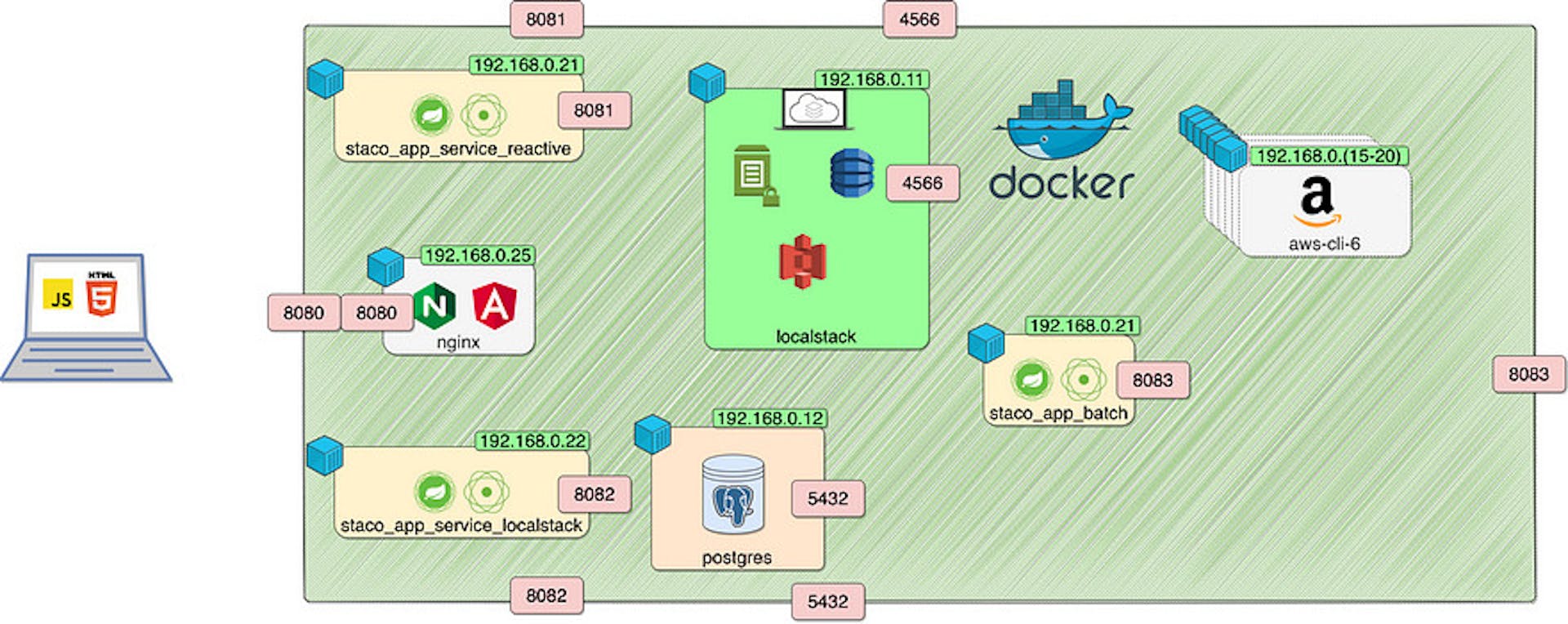Click the outer 8080 port facing the laptop
Viewport: 1568px width, 624px height.
[304, 313]
